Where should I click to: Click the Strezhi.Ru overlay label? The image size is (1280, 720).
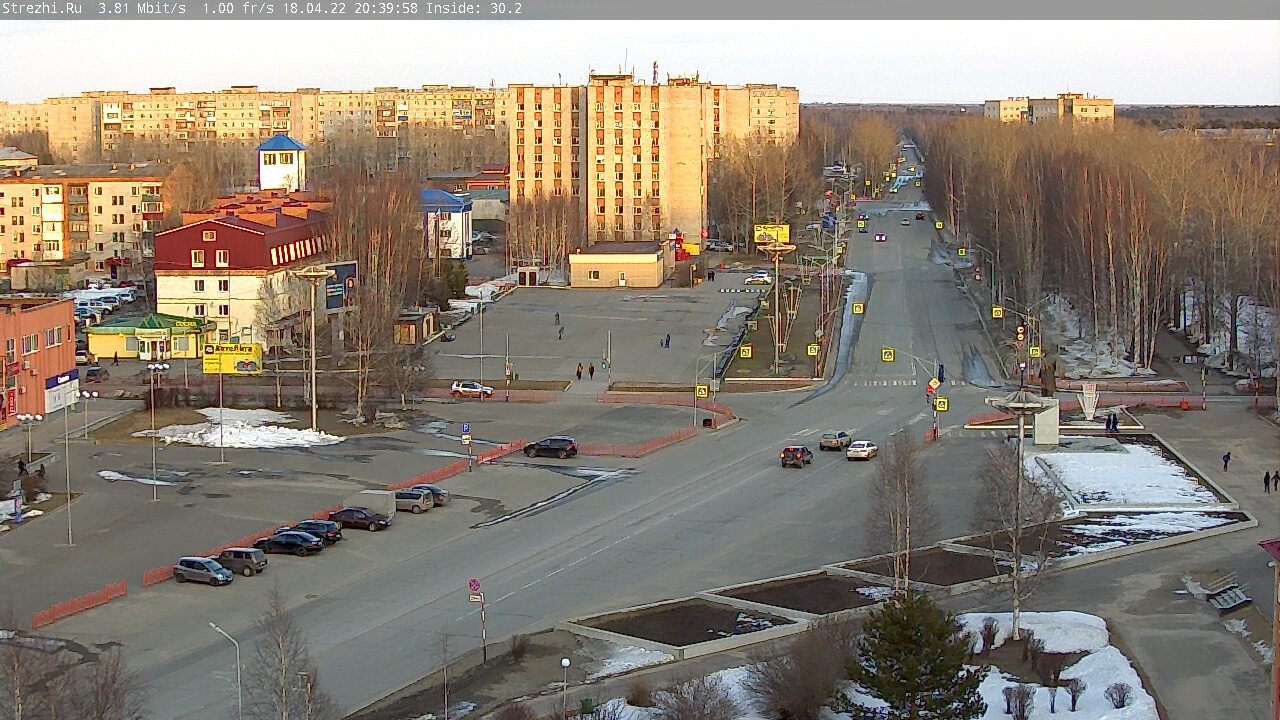coord(42,8)
